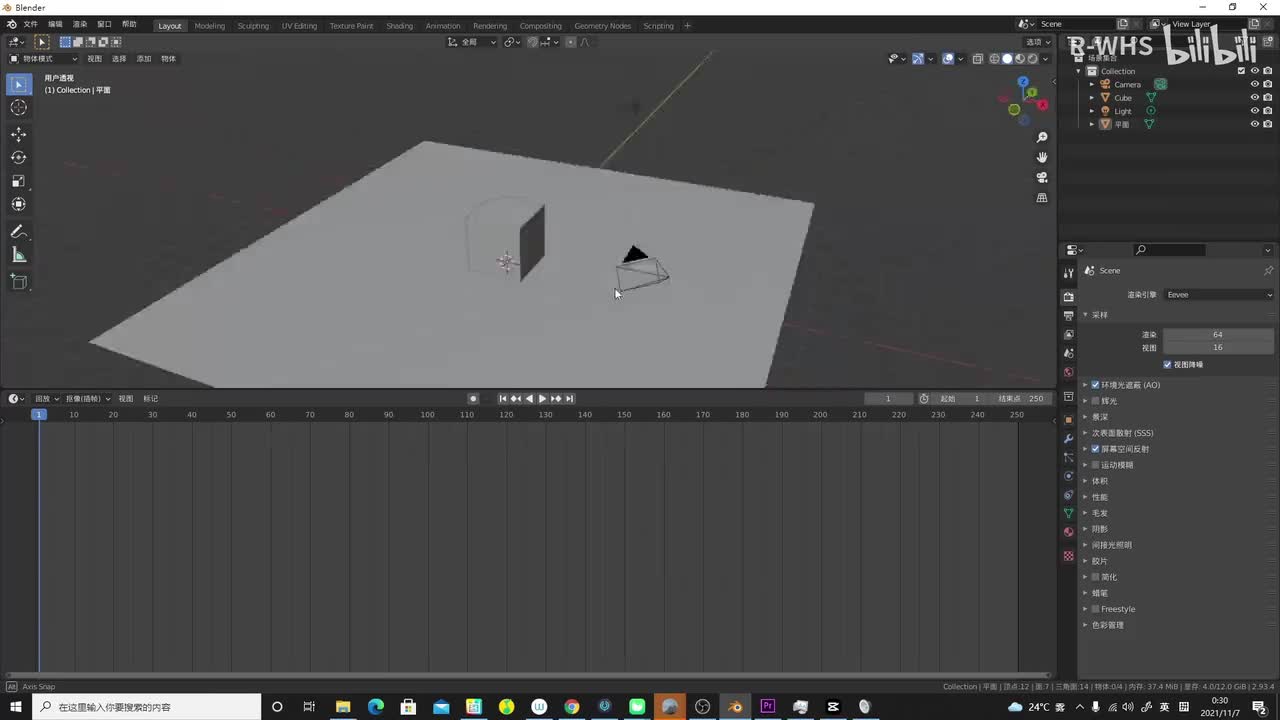Expand the Camera item in the outliner

(1092, 84)
